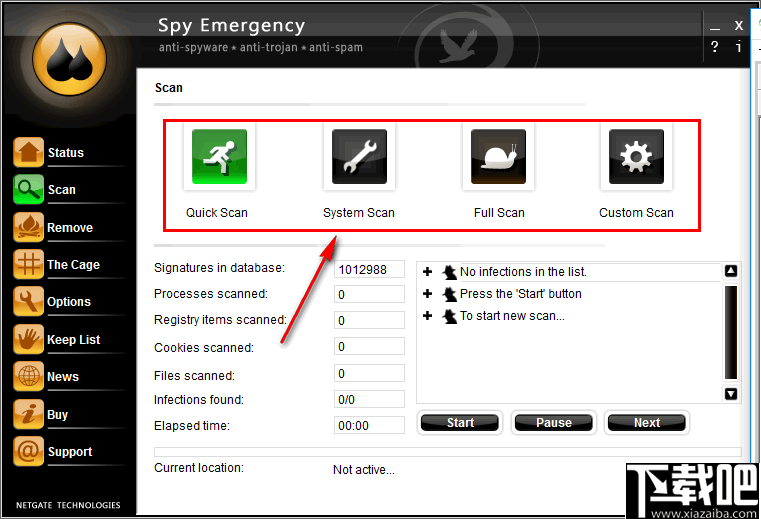Click the 'No infections in the list.' text
The width and height of the screenshot is (761, 519).
(523, 272)
